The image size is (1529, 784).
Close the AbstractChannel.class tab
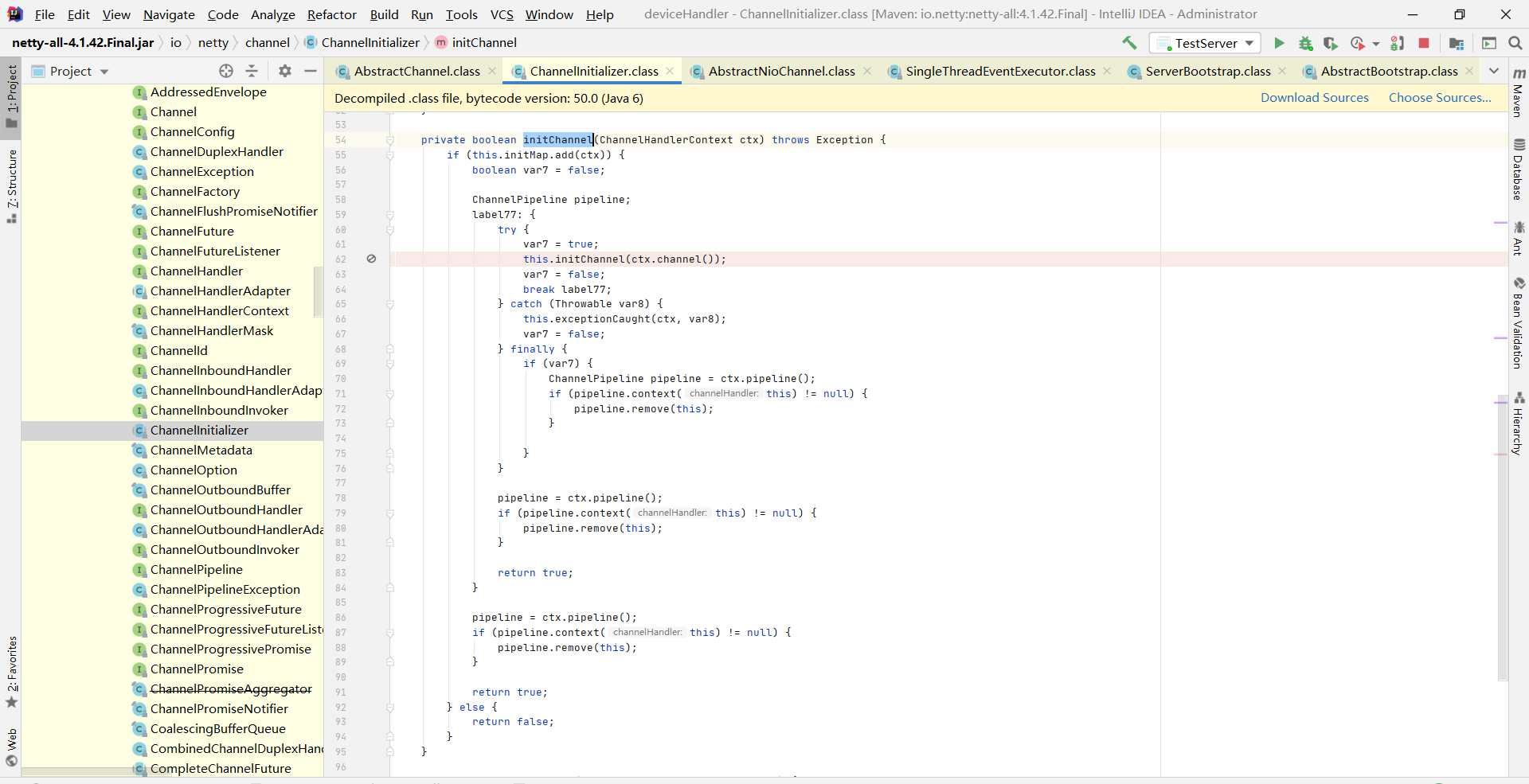pyautogui.click(x=492, y=71)
